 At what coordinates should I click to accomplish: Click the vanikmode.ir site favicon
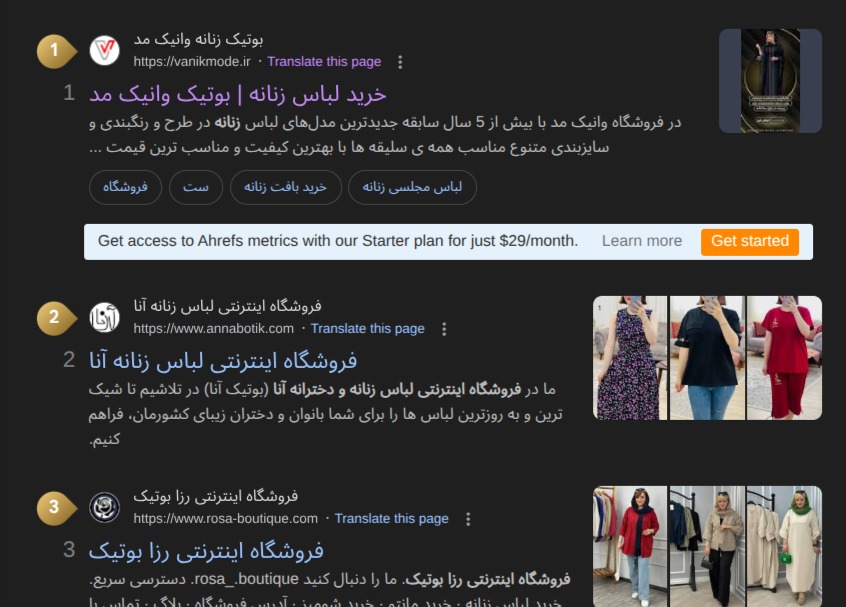[104, 50]
